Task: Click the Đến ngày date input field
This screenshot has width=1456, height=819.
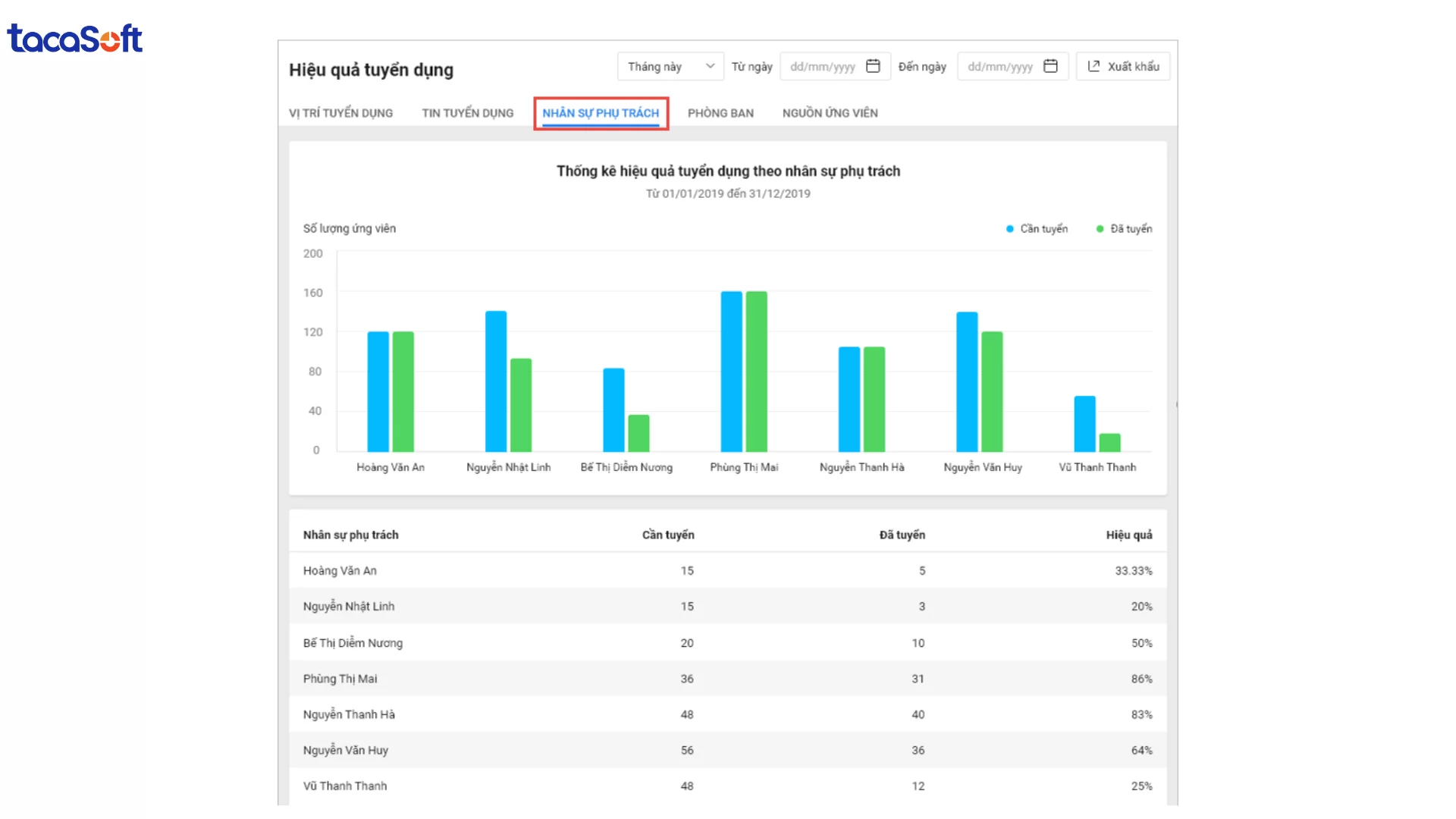Action: [x=1000, y=67]
